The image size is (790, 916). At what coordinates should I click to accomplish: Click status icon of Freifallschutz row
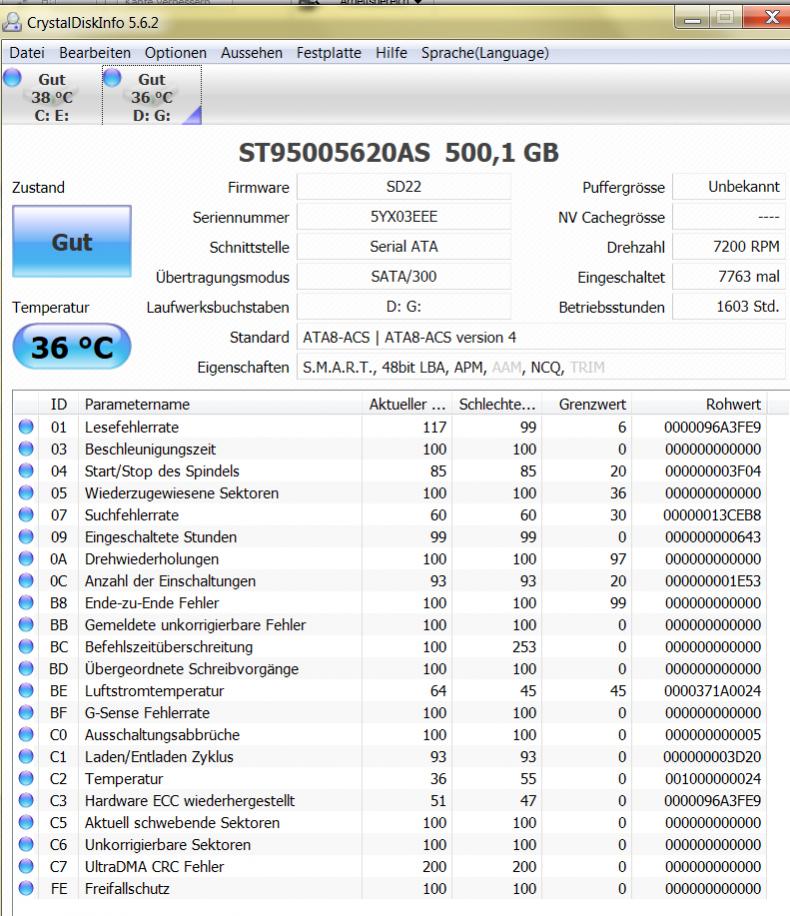click(x=26, y=888)
